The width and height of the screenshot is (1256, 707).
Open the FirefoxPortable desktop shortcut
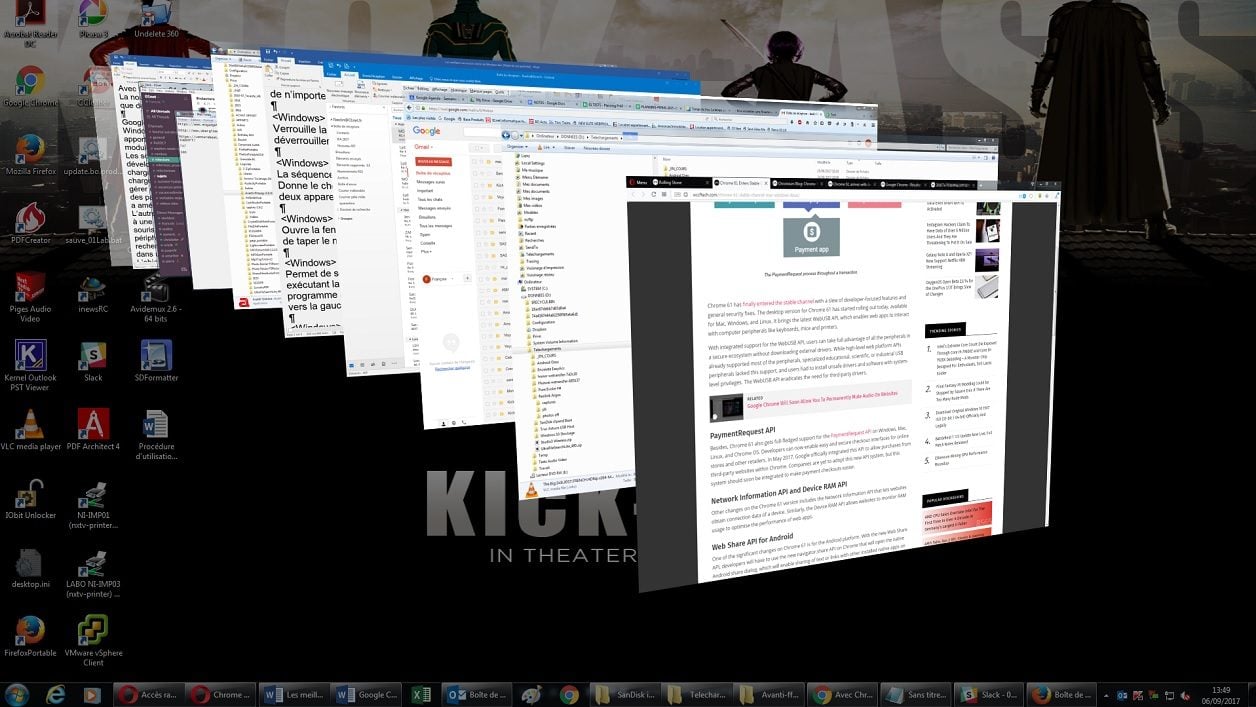(x=30, y=637)
